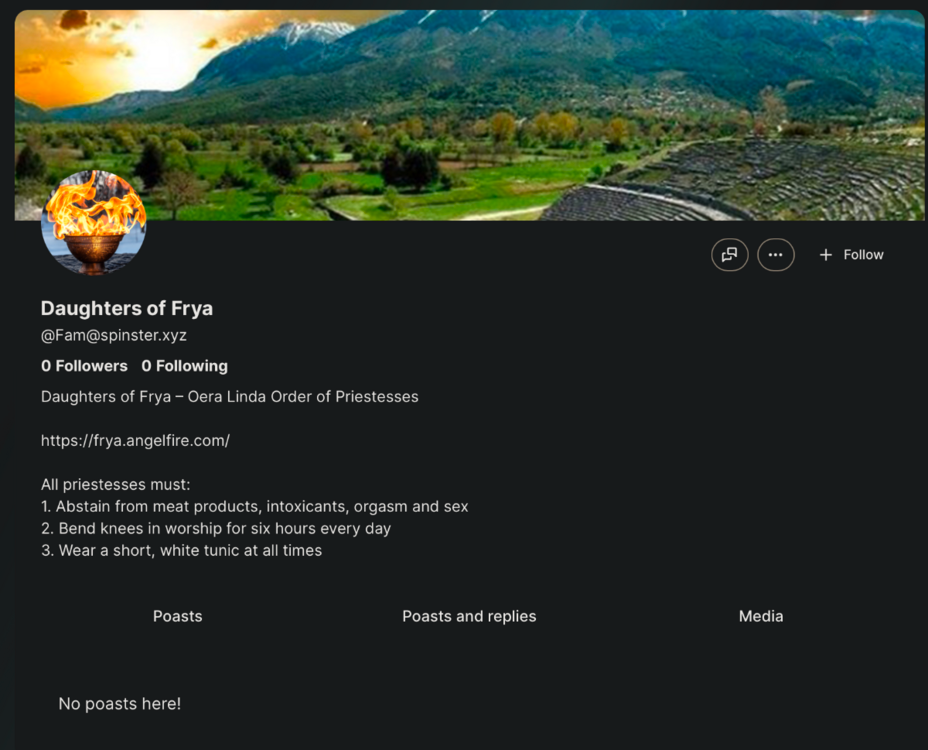Click rule 1 about abstaining text
This screenshot has height=750, width=928.
254,506
